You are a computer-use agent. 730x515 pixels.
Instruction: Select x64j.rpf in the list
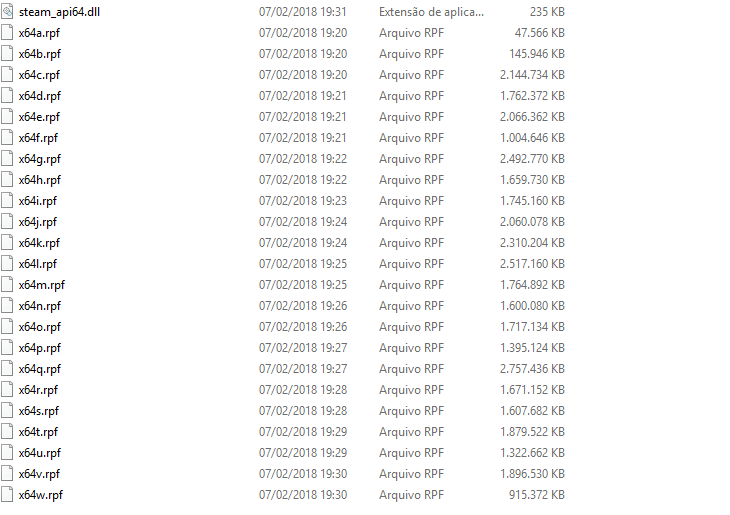tap(38, 222)
